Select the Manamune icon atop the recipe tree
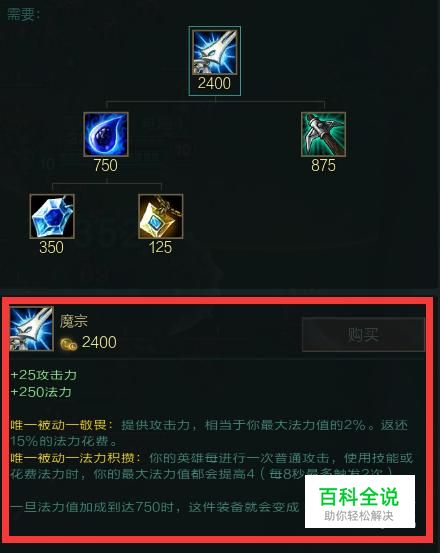This screenshot has height=553, width=440. pyautogui.click(x=215, y=52)
